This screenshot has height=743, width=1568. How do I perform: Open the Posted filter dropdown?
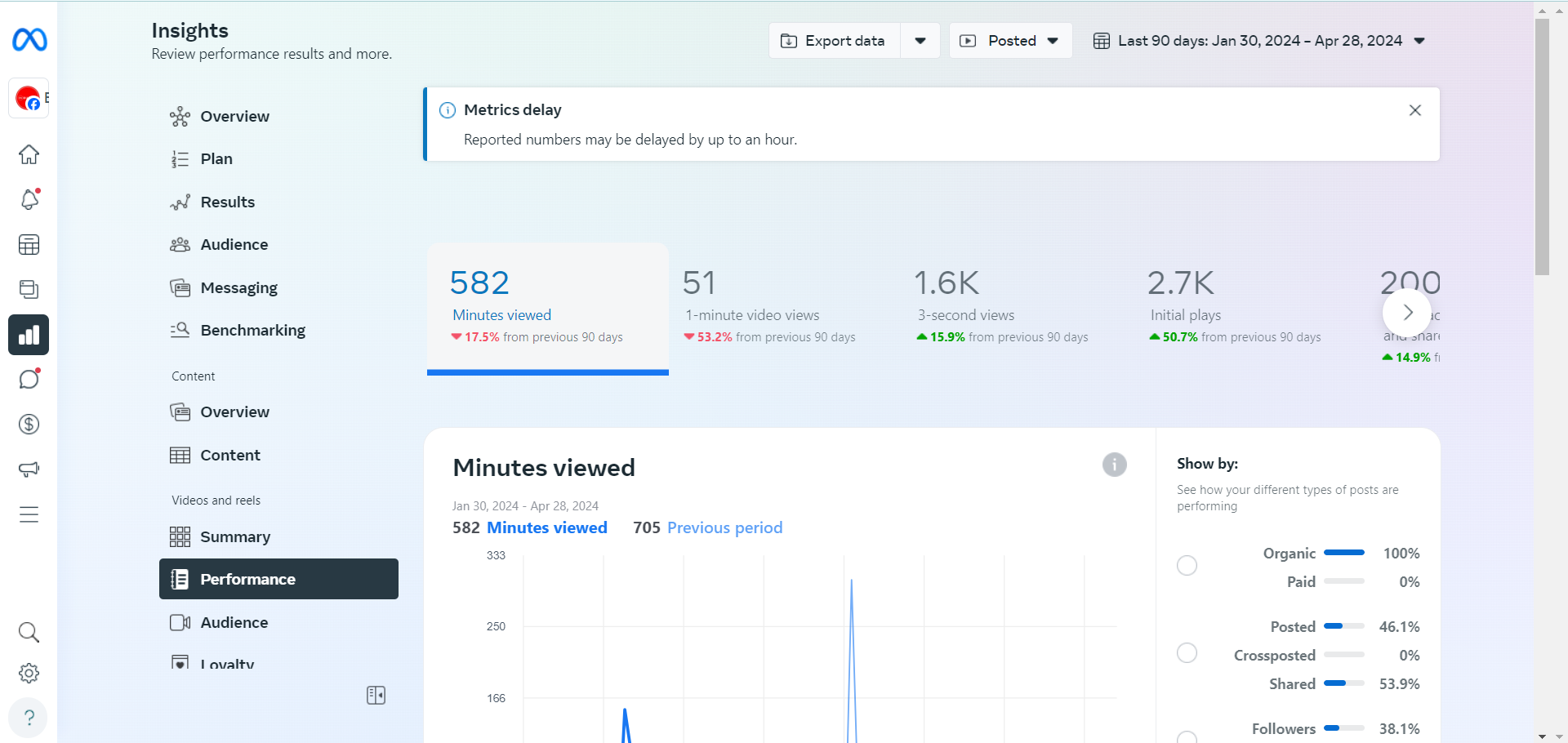1010,41
